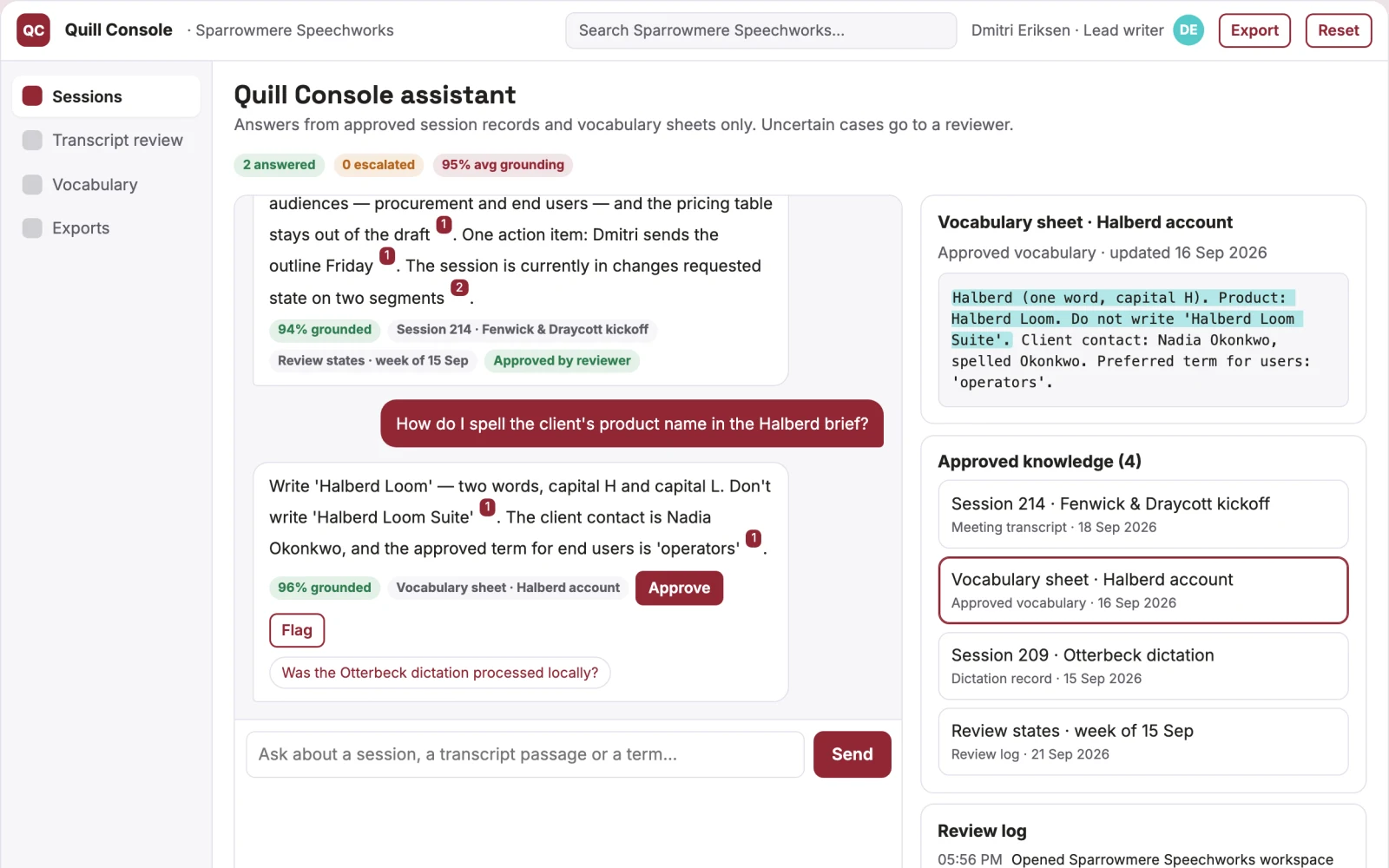This screenshot has height=868, width=1389.
Task: Open citation 1 after 'Halberd Loom Suite'
Action: click(488, 507)
